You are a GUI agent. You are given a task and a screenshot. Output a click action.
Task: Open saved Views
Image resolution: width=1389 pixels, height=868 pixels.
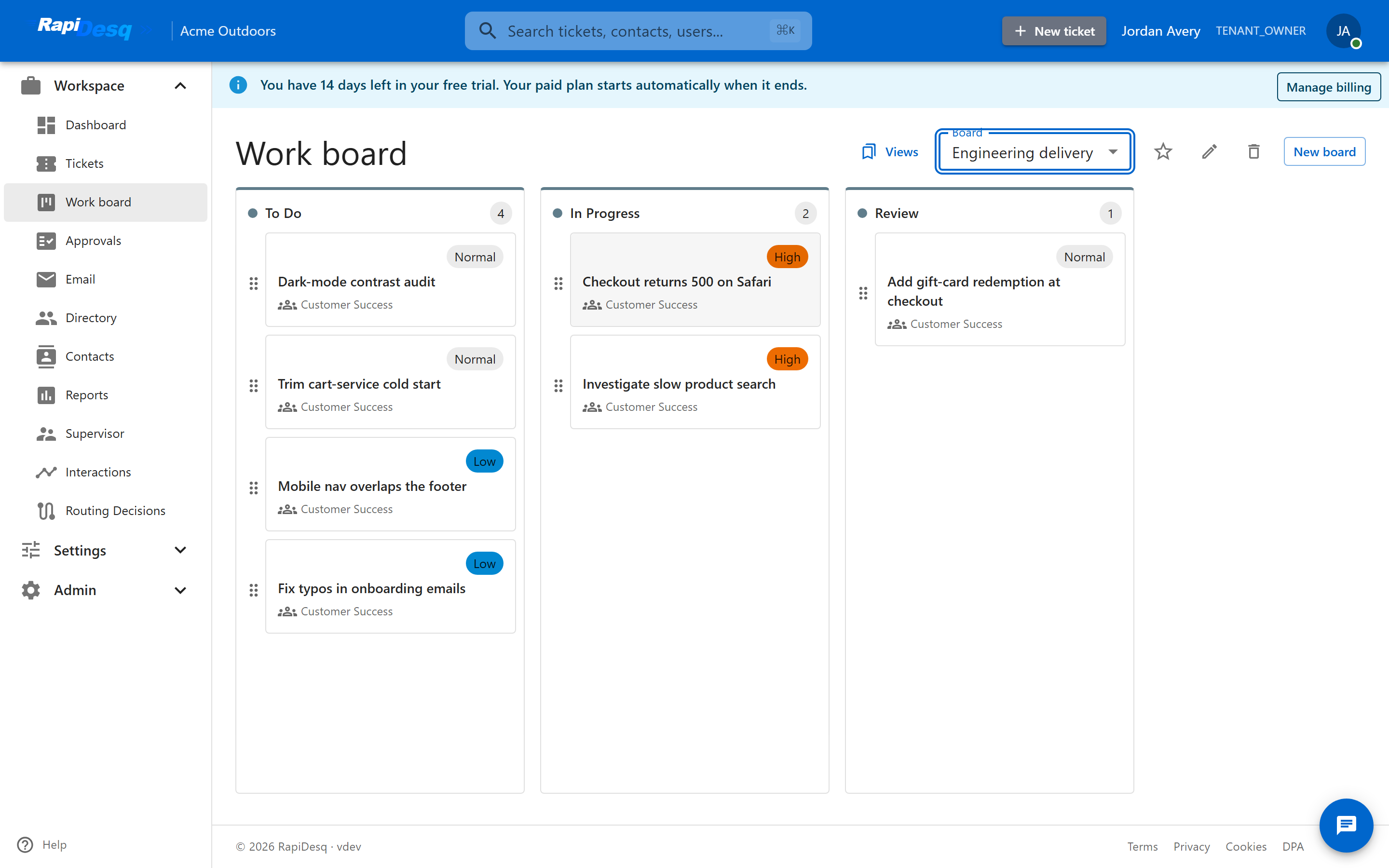(x=890, y=151)
